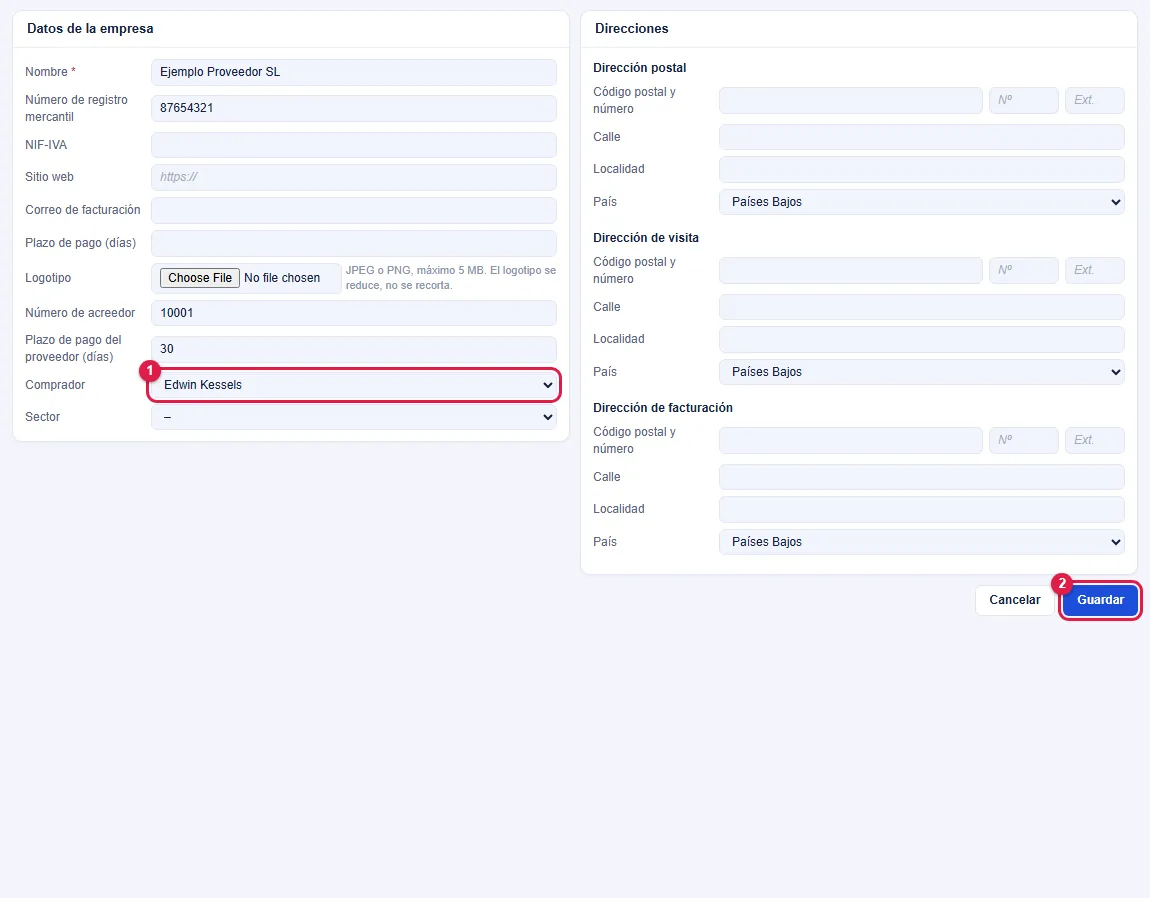Click the Ext. field under Dirección de facturación
Screen dimensions: 1150x898
point(1094,440)
